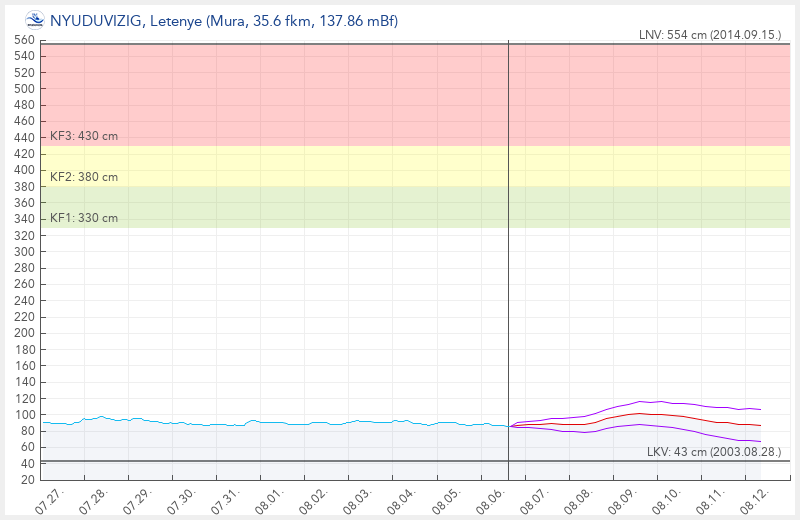
Task: Click the 100 value on the y-axis
Action: 24,415
